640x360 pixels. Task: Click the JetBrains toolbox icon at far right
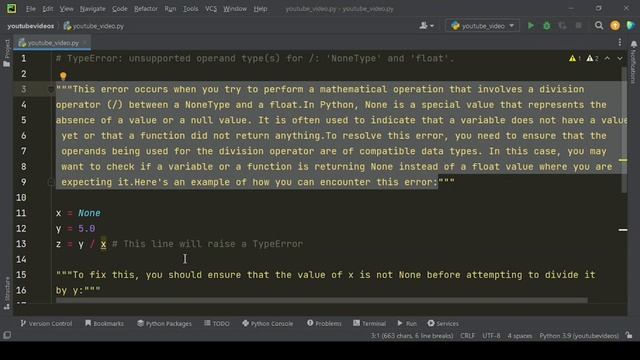[631, 25]
